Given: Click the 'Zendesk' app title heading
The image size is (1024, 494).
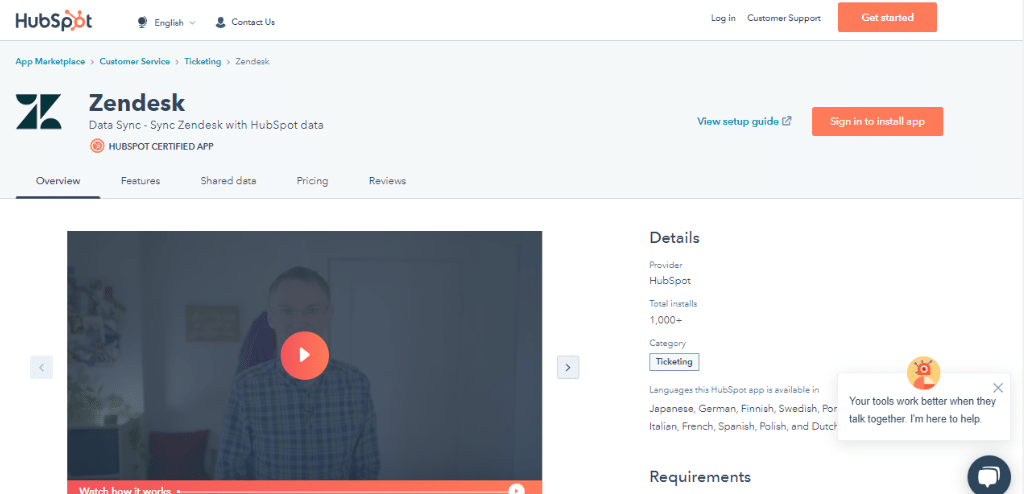Looking at the screenshot, I should (137, 103).
